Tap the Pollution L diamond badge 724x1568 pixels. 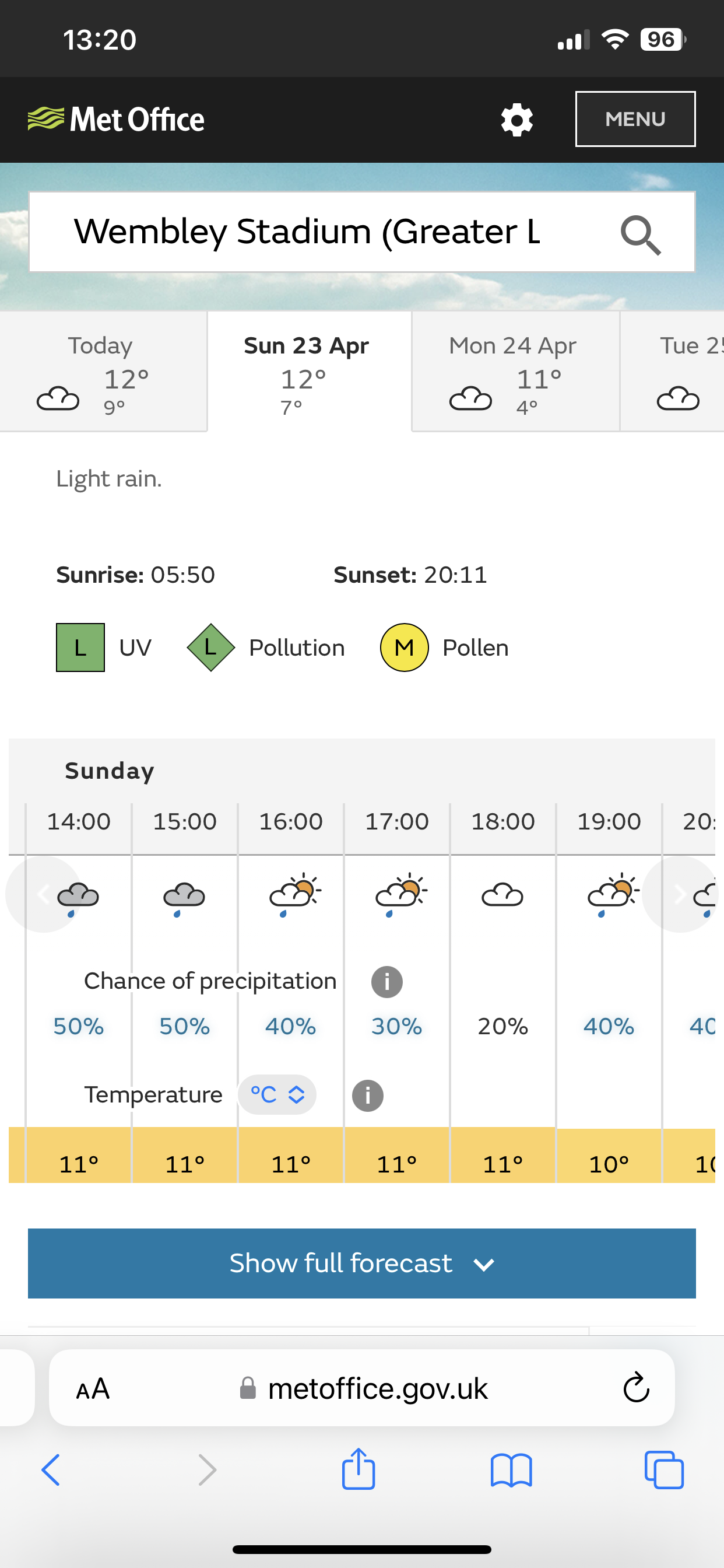tap(210, 647)
